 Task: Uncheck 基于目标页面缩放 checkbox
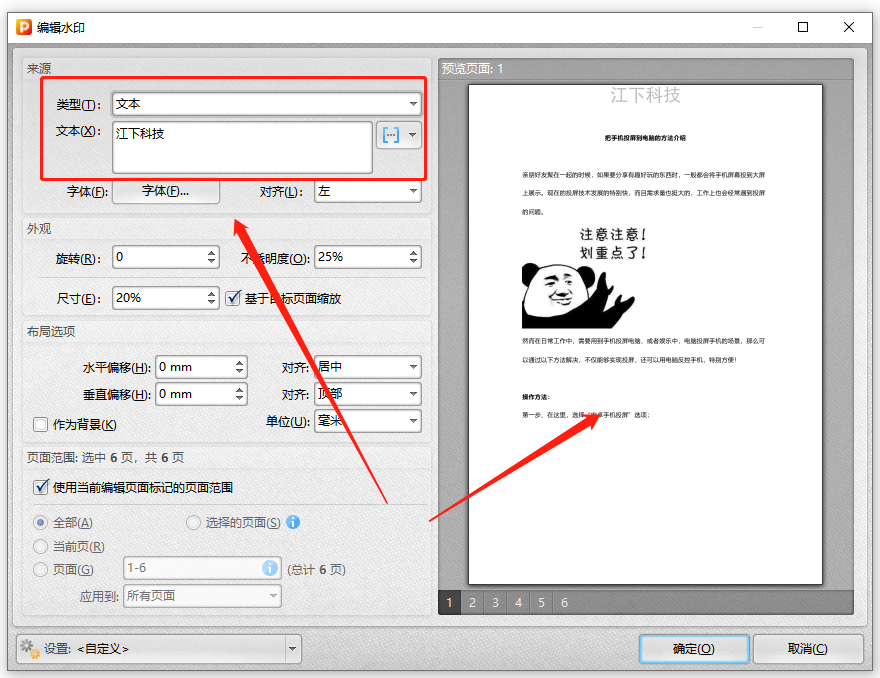[x=234, y=297]
